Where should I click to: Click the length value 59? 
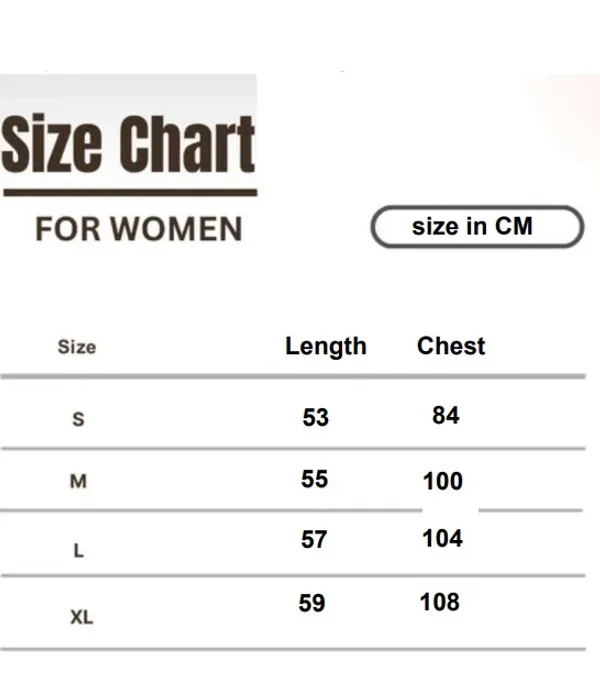point(312,604)
